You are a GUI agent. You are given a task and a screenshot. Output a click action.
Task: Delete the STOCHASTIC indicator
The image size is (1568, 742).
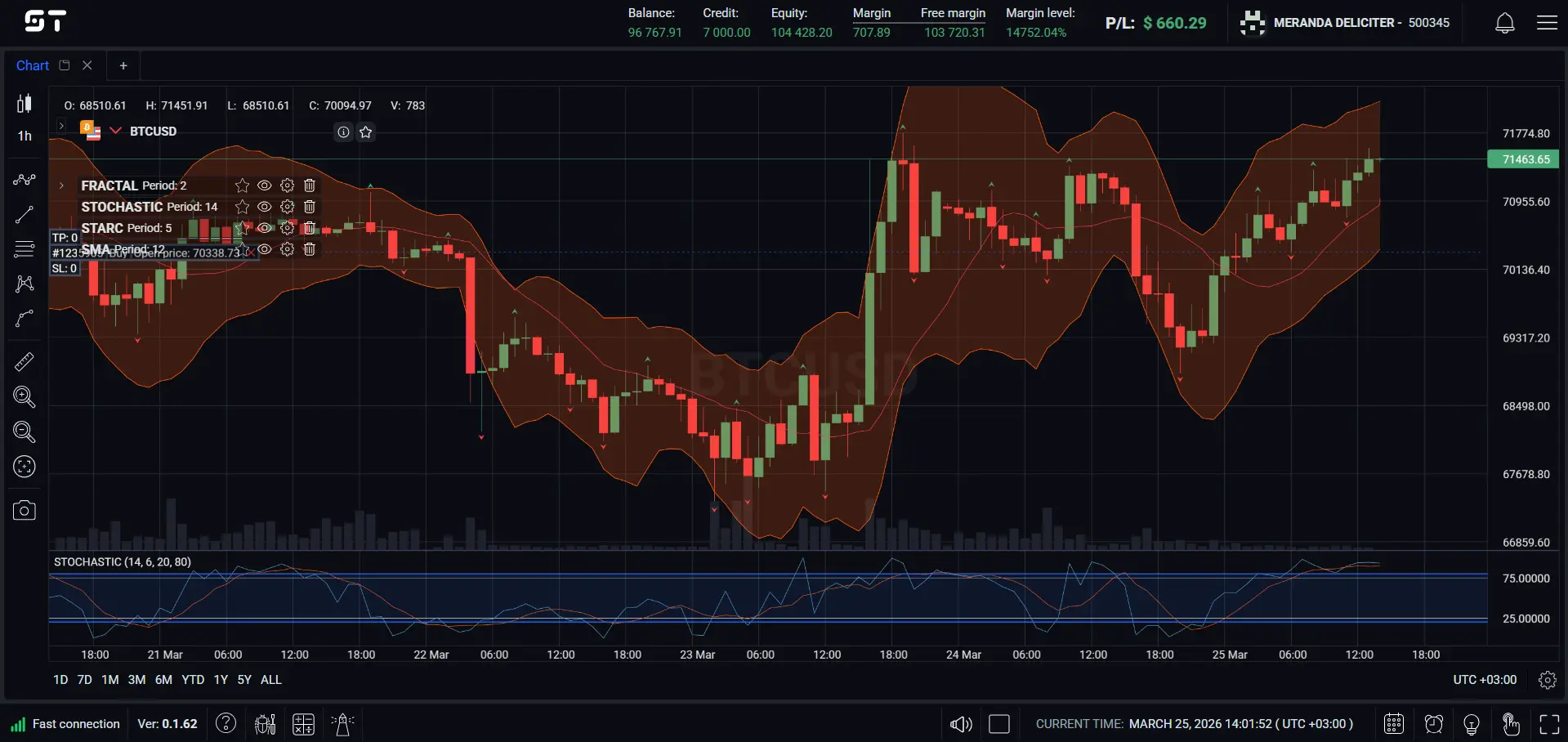[x=310, y=207]
